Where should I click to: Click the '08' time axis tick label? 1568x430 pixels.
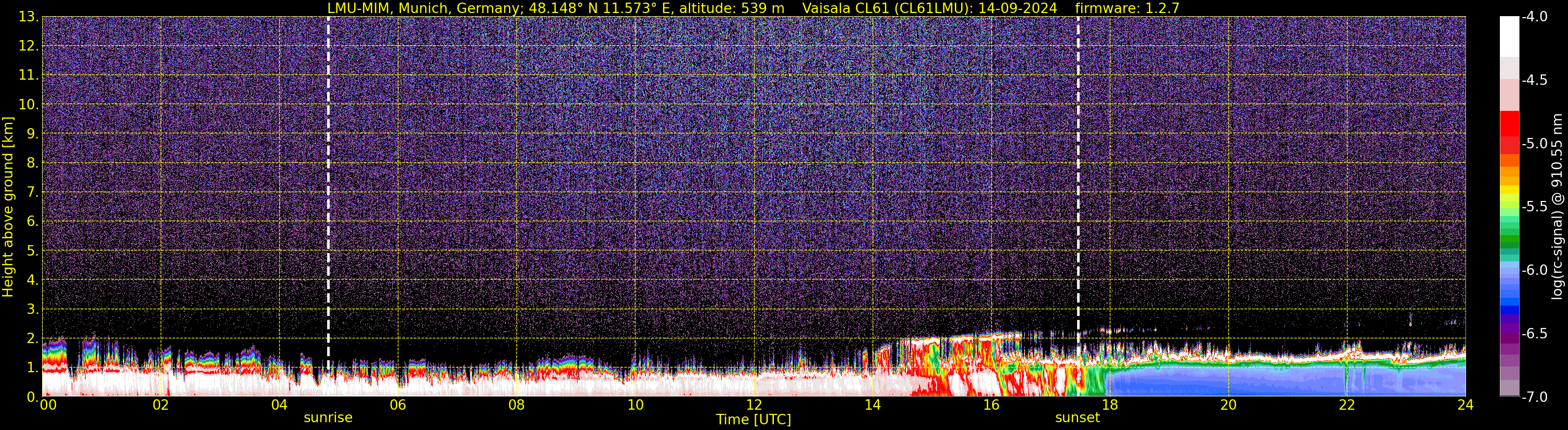click(517, 405)
